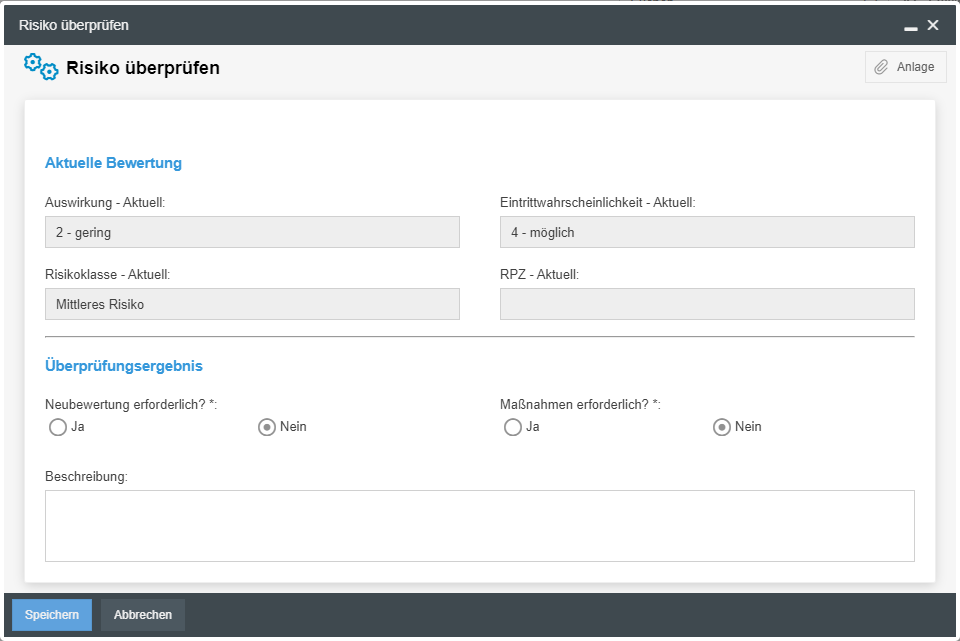Click the blue gears icon beside the heading
960x641 pixels.
tap(41, 67)
